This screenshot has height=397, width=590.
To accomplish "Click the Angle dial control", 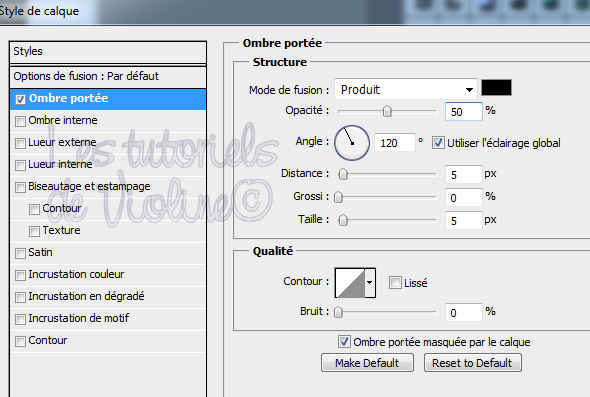I will tap(352, 143).
